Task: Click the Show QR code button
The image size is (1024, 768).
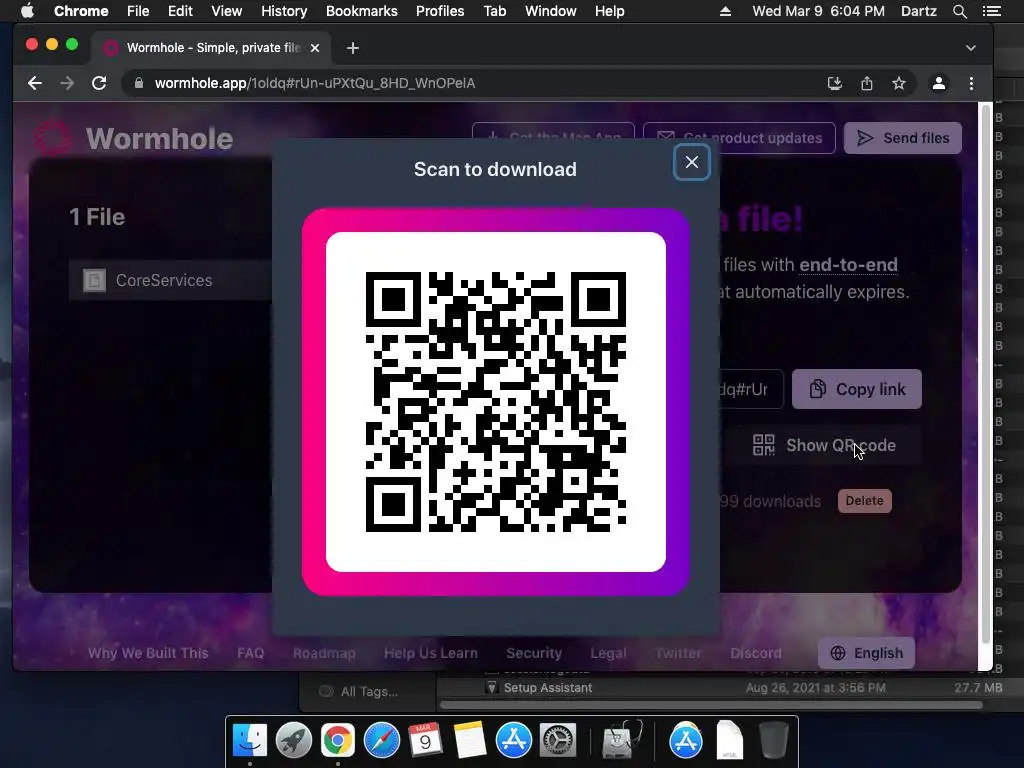Action: [824, 445]
